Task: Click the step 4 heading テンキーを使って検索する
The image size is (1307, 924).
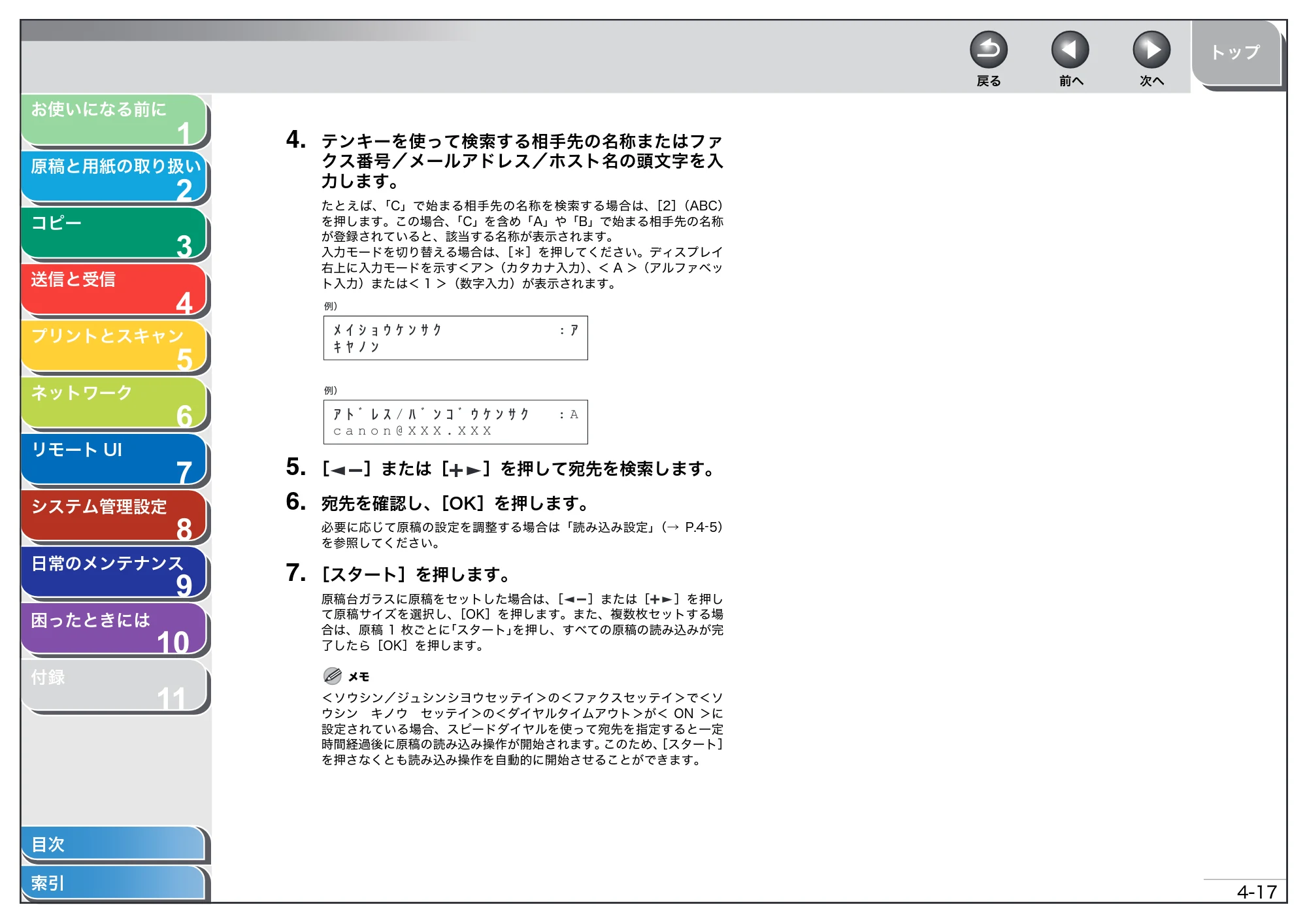Action: [521, 161]
